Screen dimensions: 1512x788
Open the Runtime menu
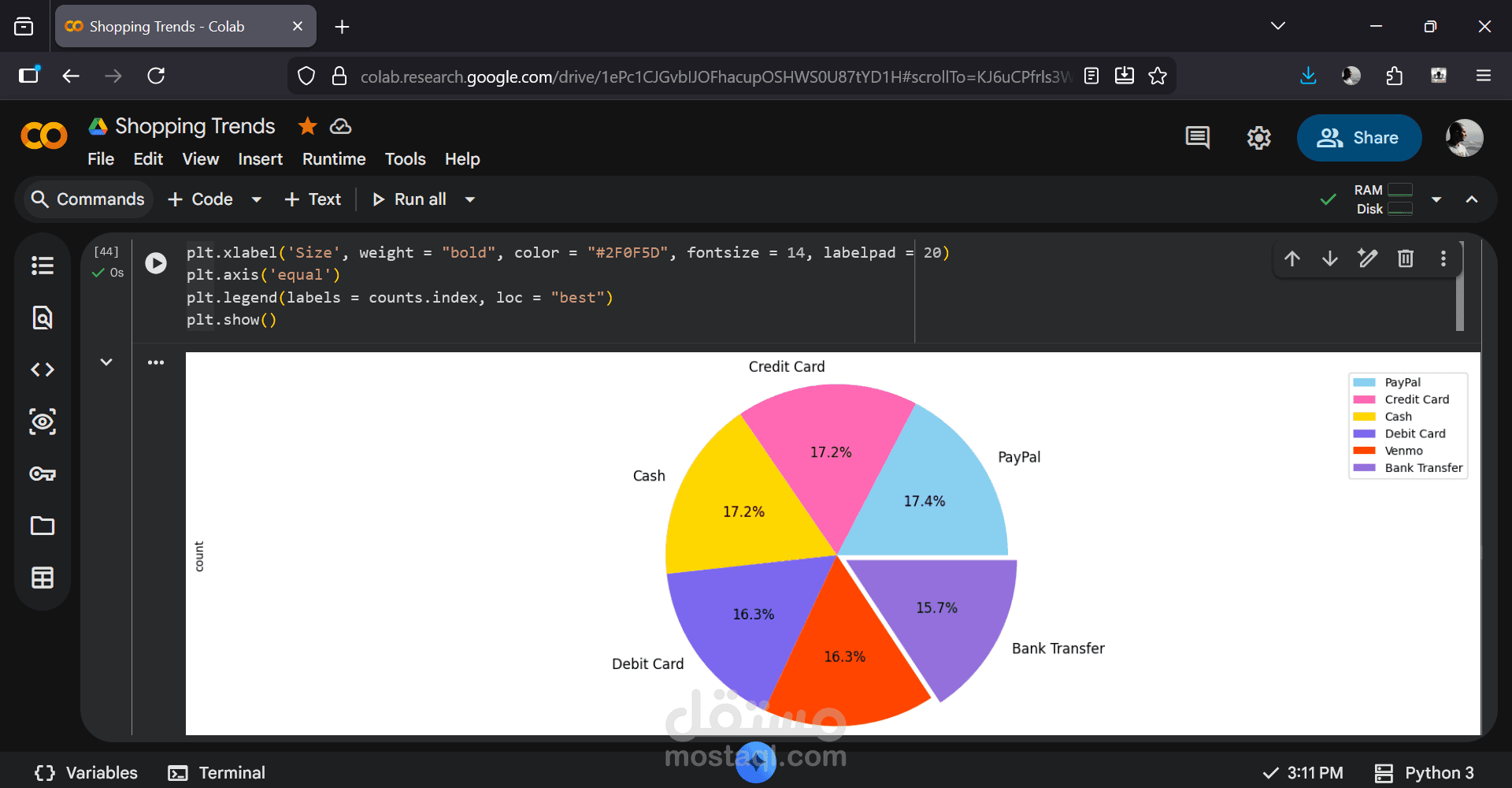pyautogui.click(x=334, y=159)
